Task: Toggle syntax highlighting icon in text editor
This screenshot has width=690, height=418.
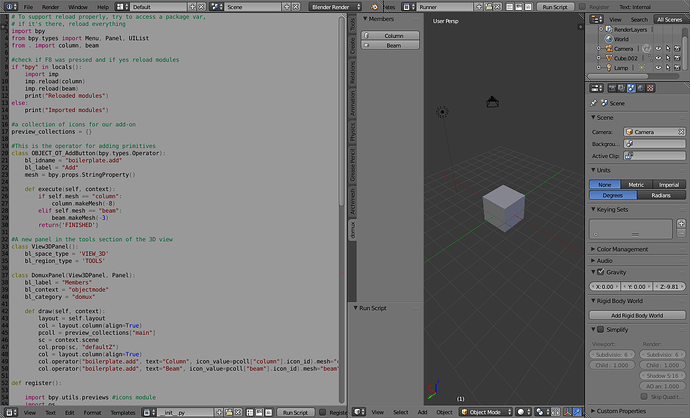Action: click(x=268, y=412)
